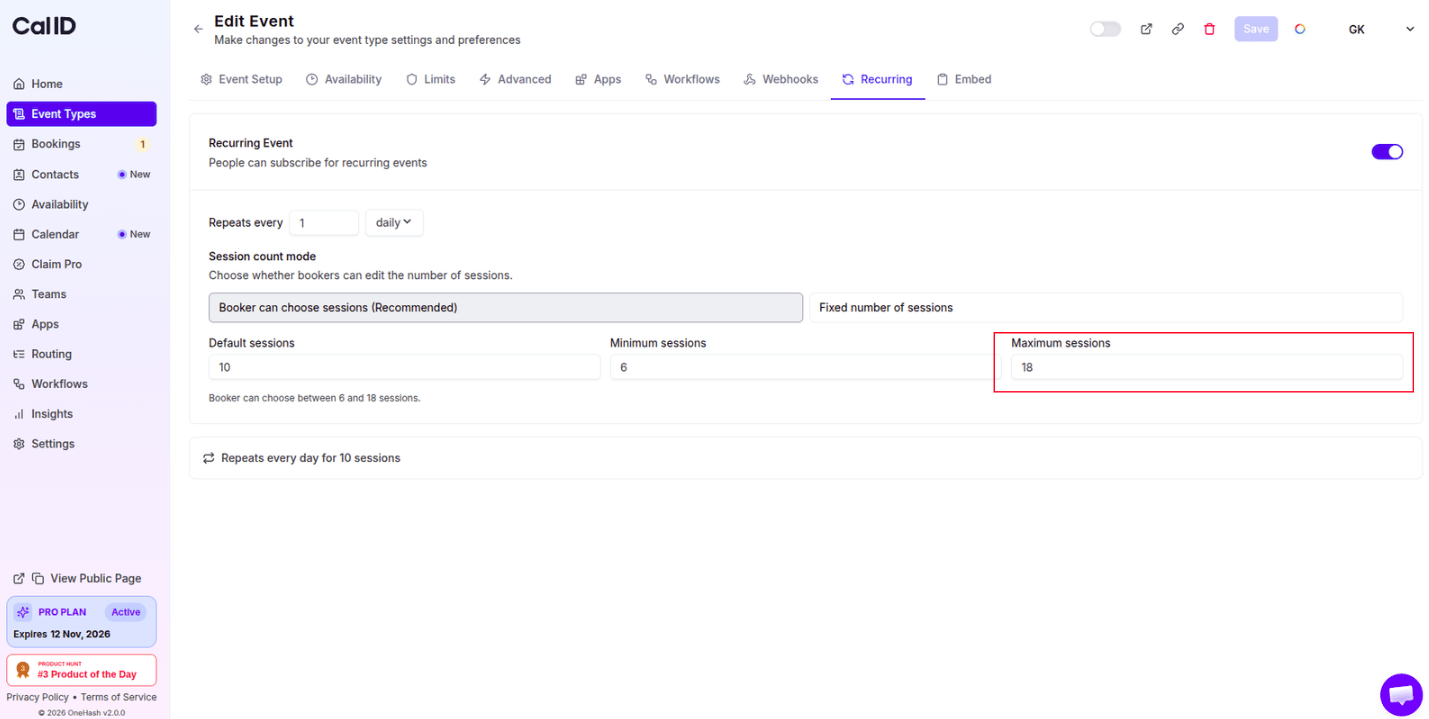
Task: Open the daily frequency dropdown
Action: coord(394,223)
